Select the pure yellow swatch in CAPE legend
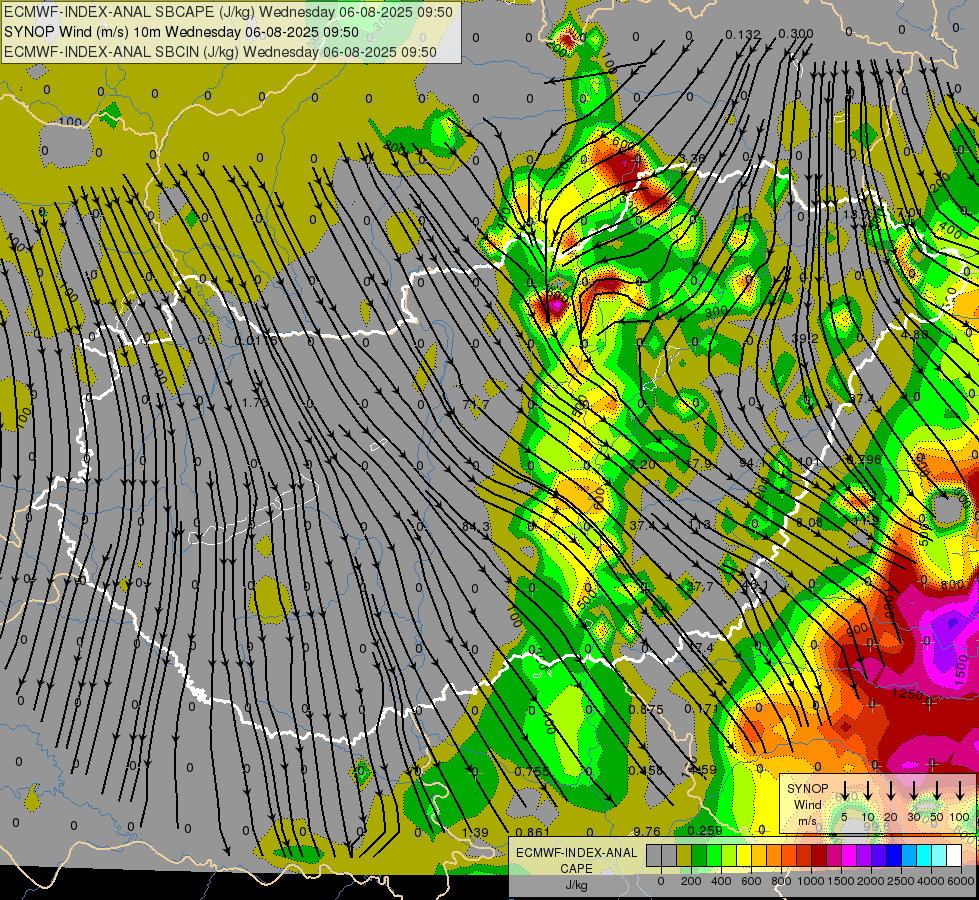The height and width of the screenshot is (900, 979). point(744,855)
